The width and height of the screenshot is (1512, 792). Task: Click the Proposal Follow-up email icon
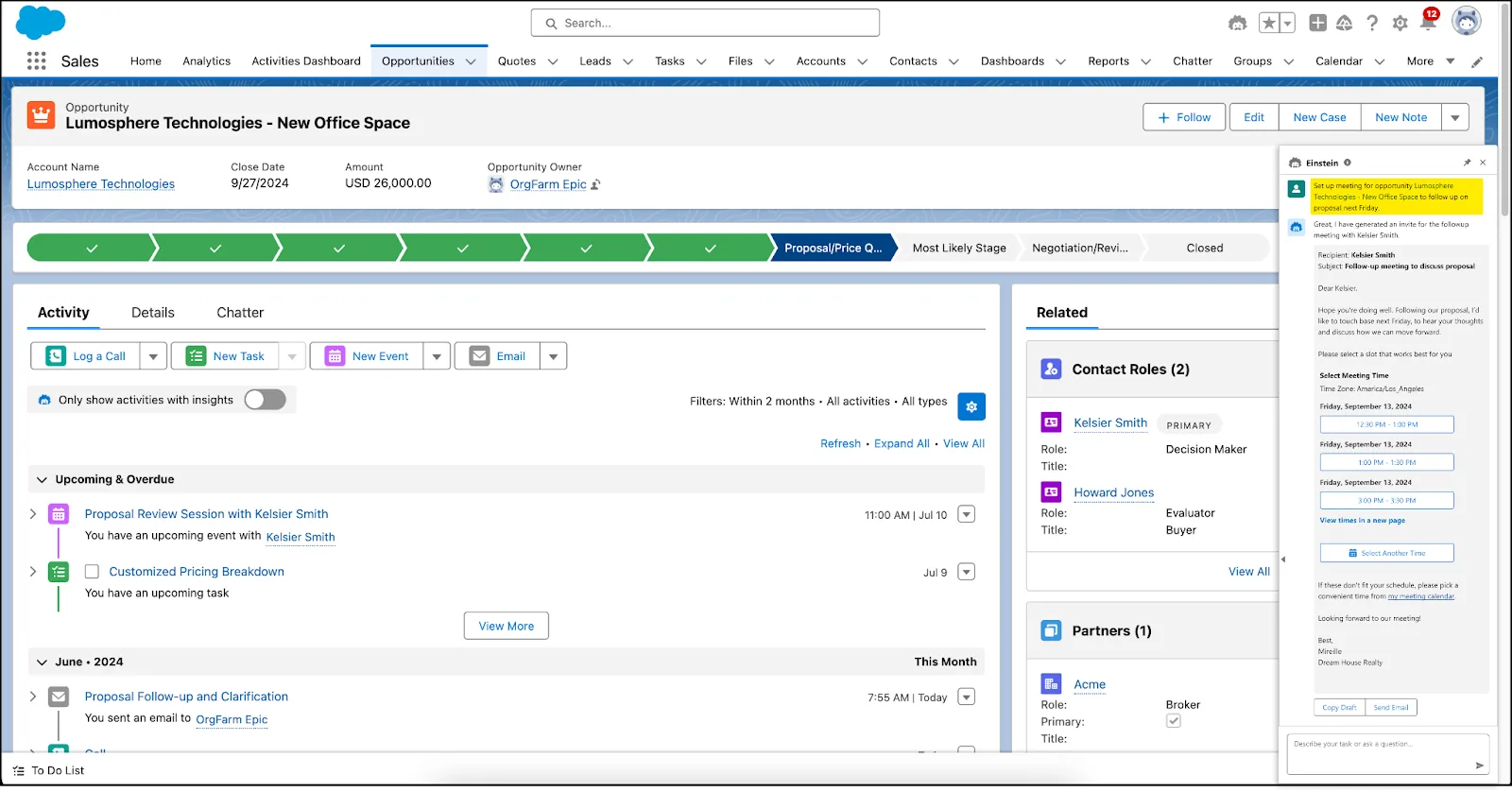pos(59,697)
